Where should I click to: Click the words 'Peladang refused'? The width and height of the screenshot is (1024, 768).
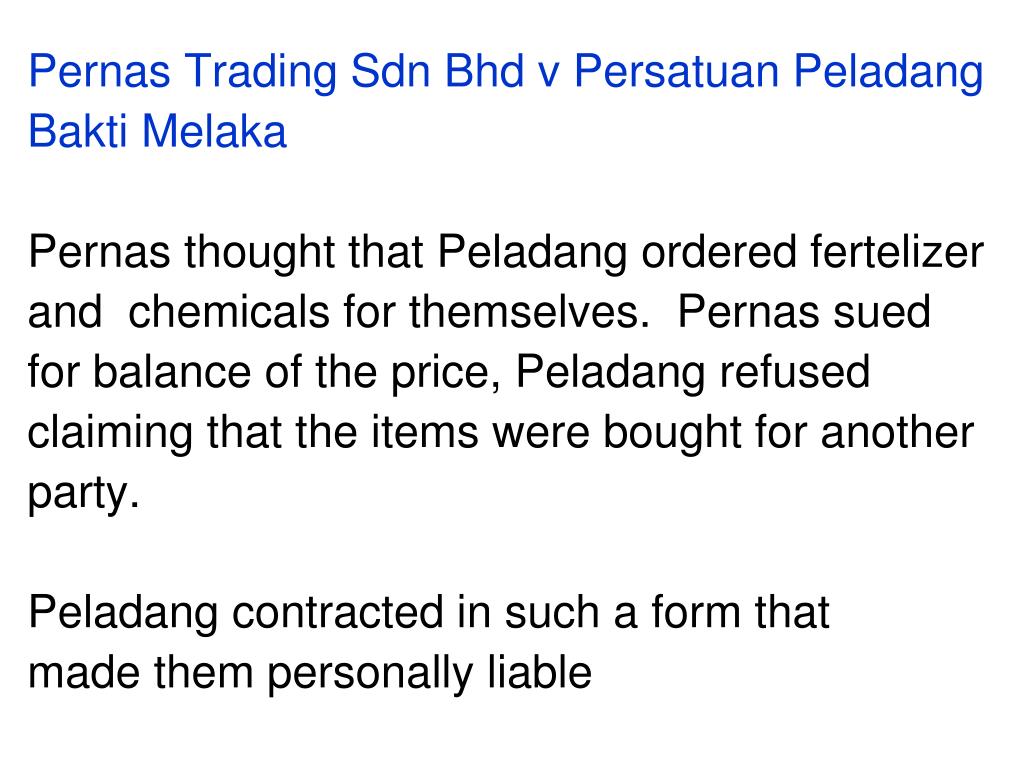coord(693,374)
